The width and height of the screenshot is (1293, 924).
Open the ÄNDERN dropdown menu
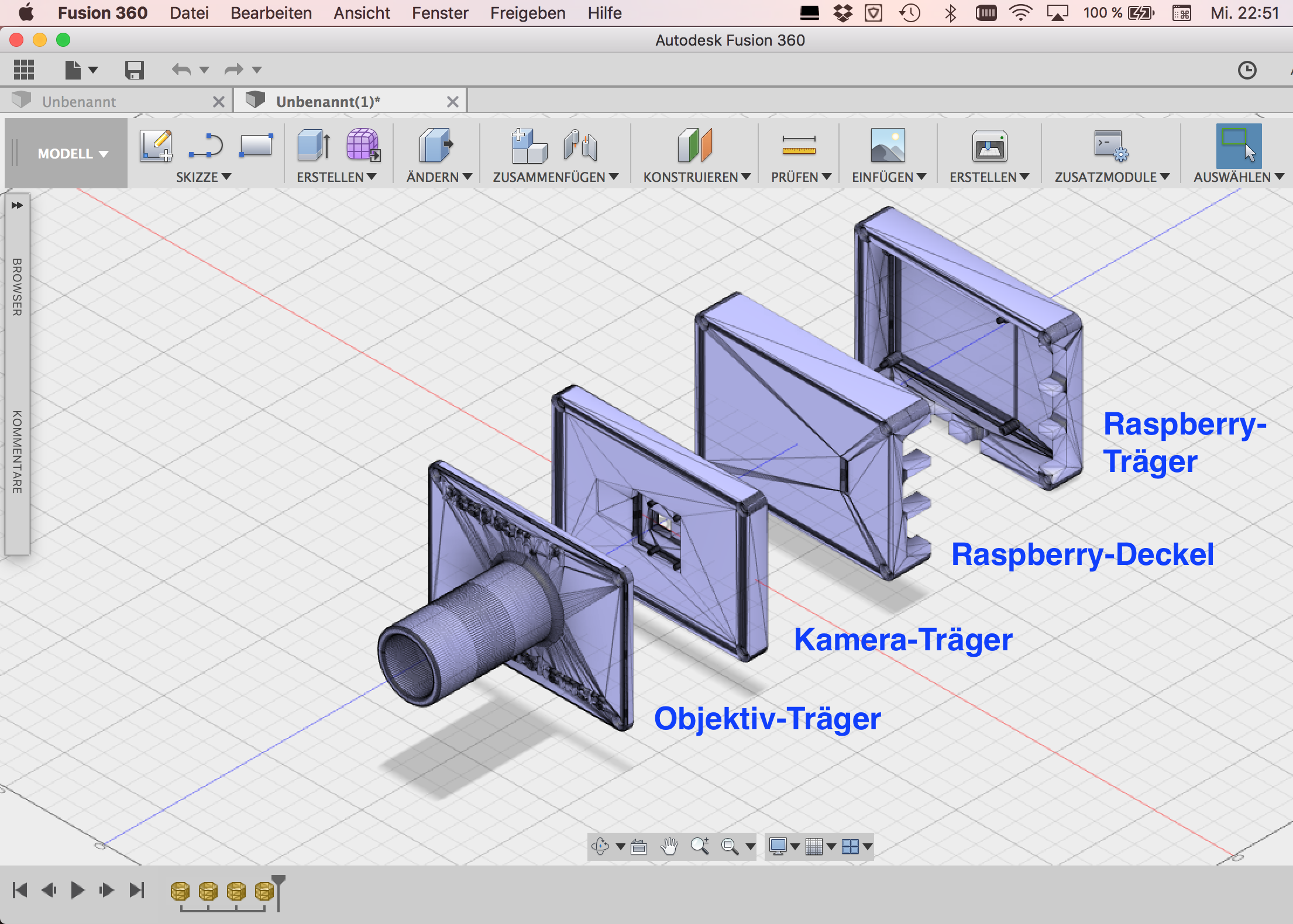click(x=439, y=177)
